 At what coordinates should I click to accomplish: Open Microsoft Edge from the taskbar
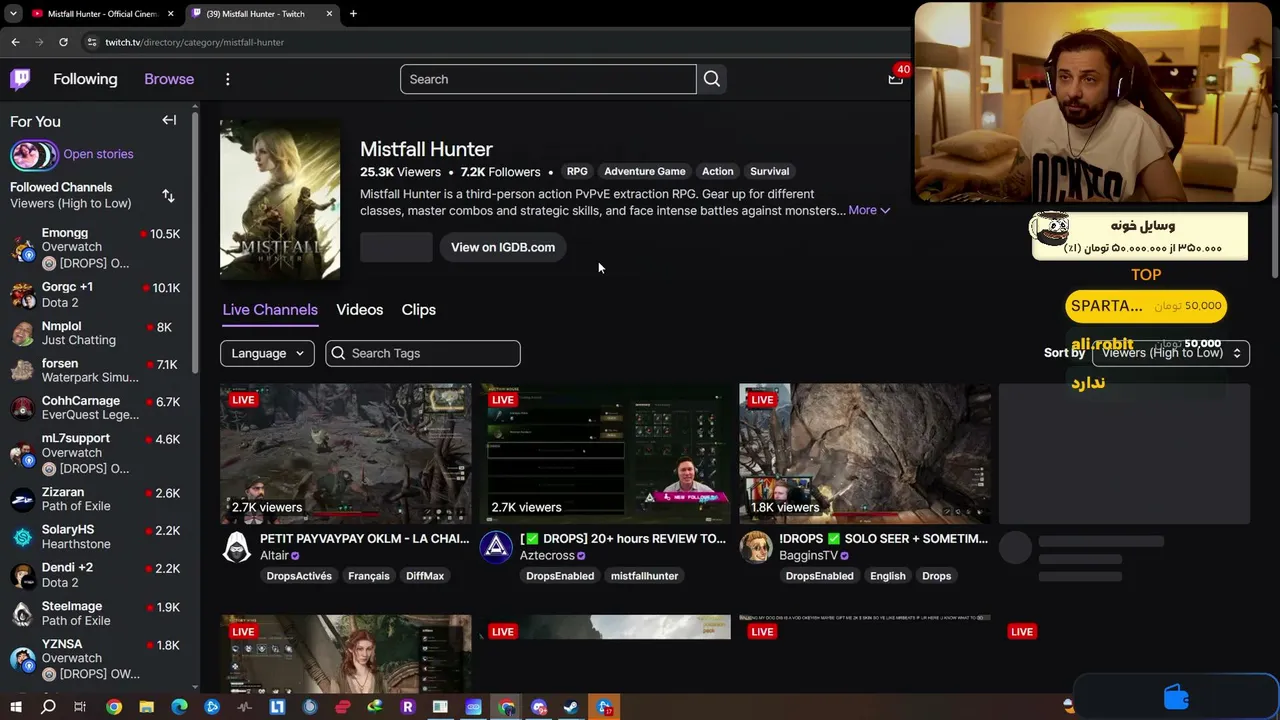pos(179,707)
